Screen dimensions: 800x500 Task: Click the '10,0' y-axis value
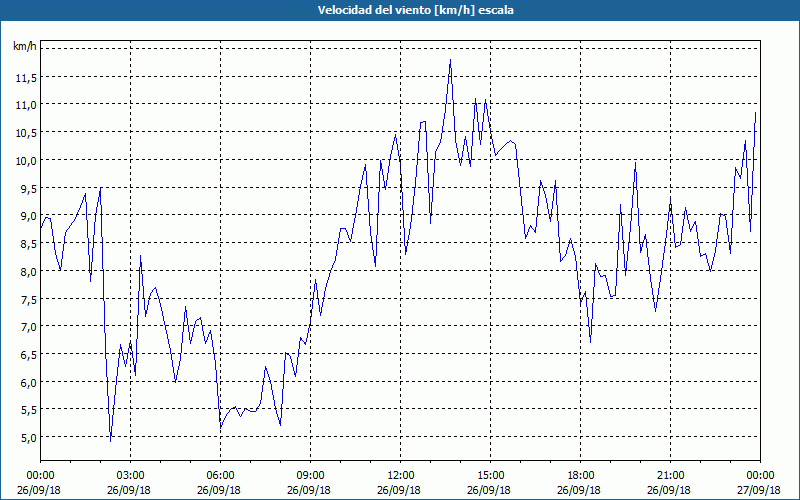26,161
